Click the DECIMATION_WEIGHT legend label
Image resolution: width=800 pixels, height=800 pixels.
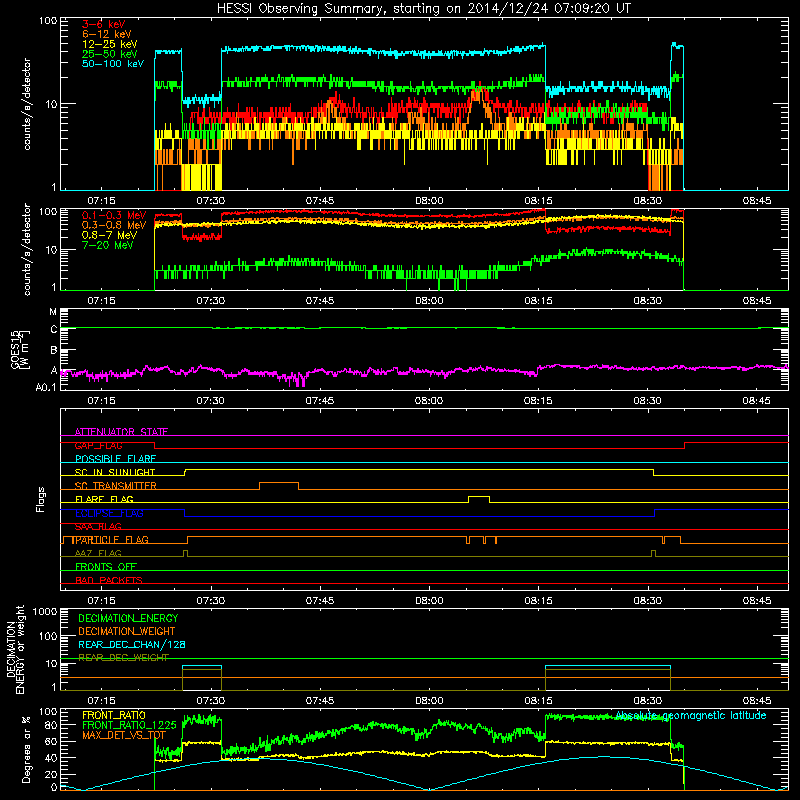click(127, 631)
